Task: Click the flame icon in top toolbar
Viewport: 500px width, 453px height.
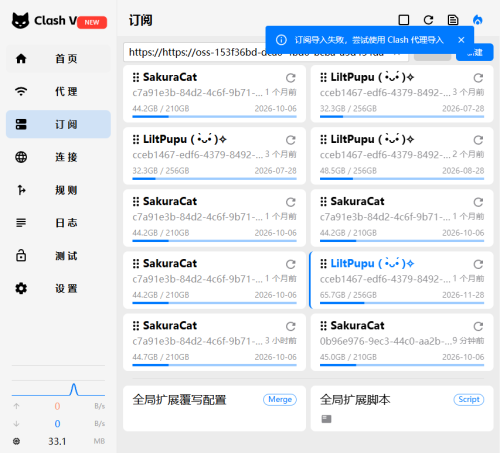Action: coord(478,20)
